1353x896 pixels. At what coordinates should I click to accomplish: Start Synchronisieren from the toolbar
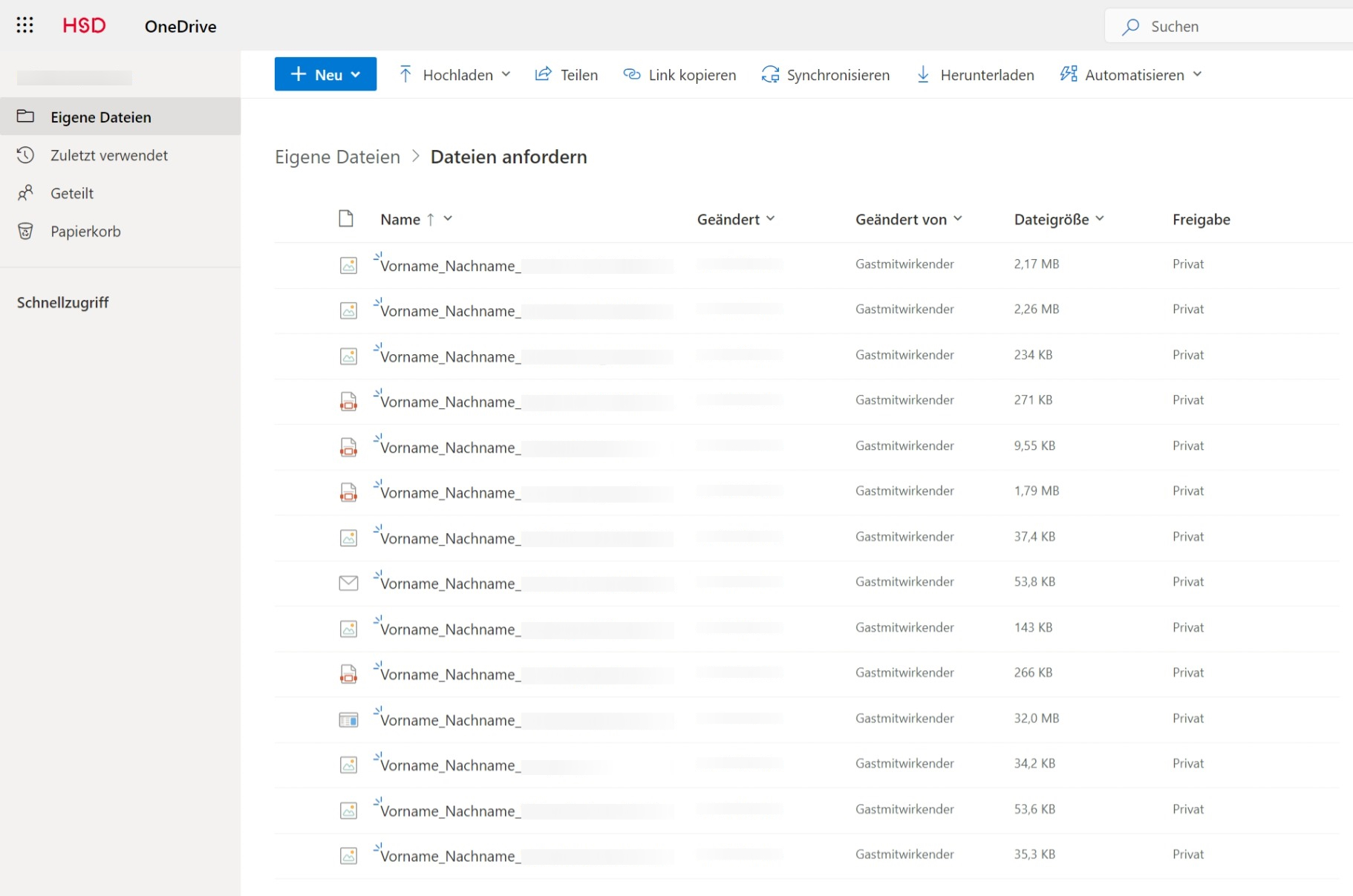pos(825,75)
